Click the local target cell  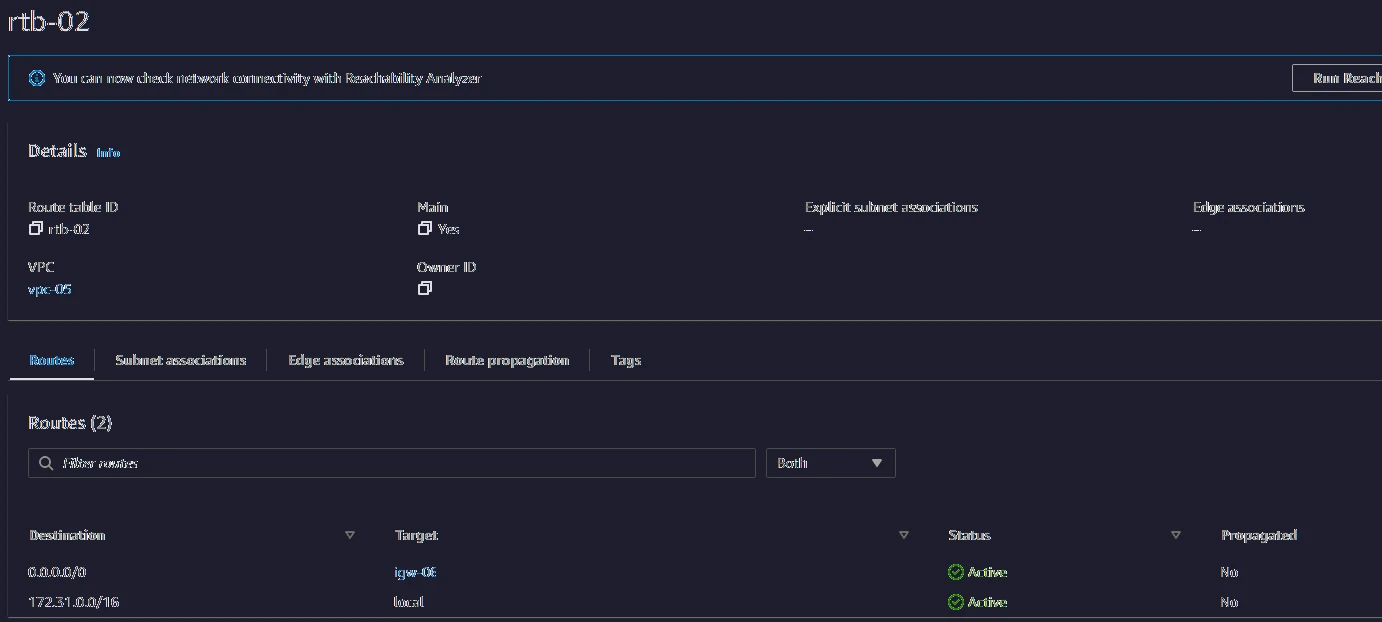pyautogui.click(x=408, y=602)
